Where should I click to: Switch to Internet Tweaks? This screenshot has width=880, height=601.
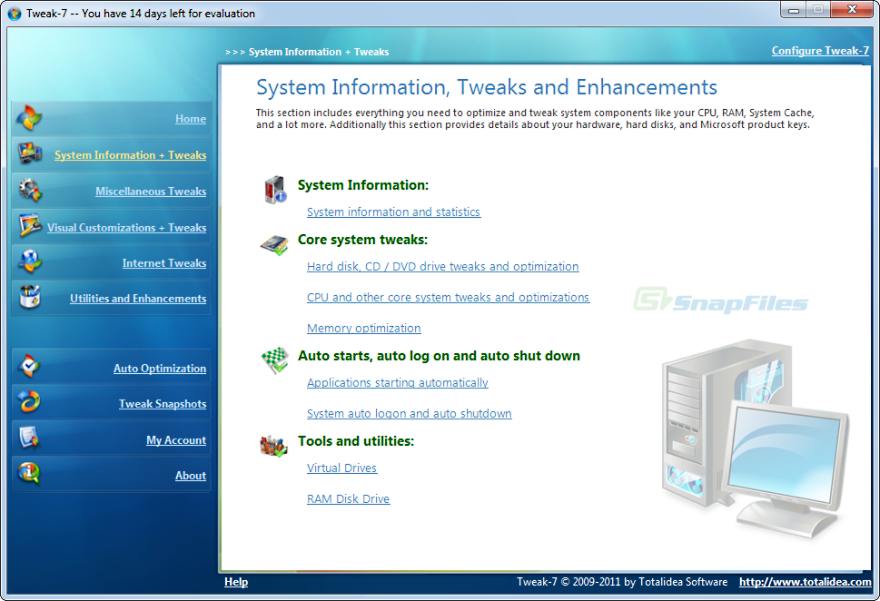pos(164,263)
